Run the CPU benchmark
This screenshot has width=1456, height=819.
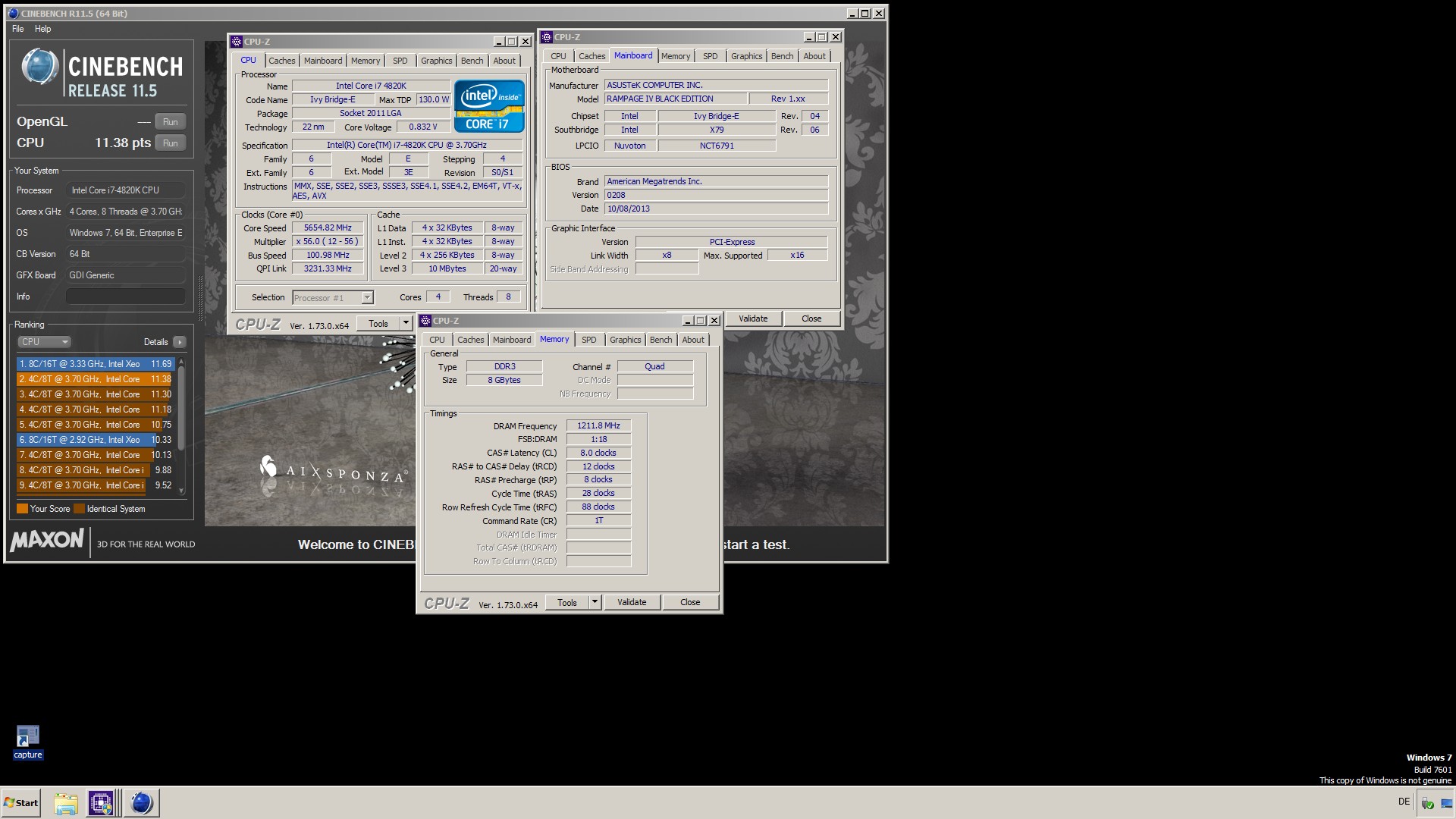pos(171,143)
